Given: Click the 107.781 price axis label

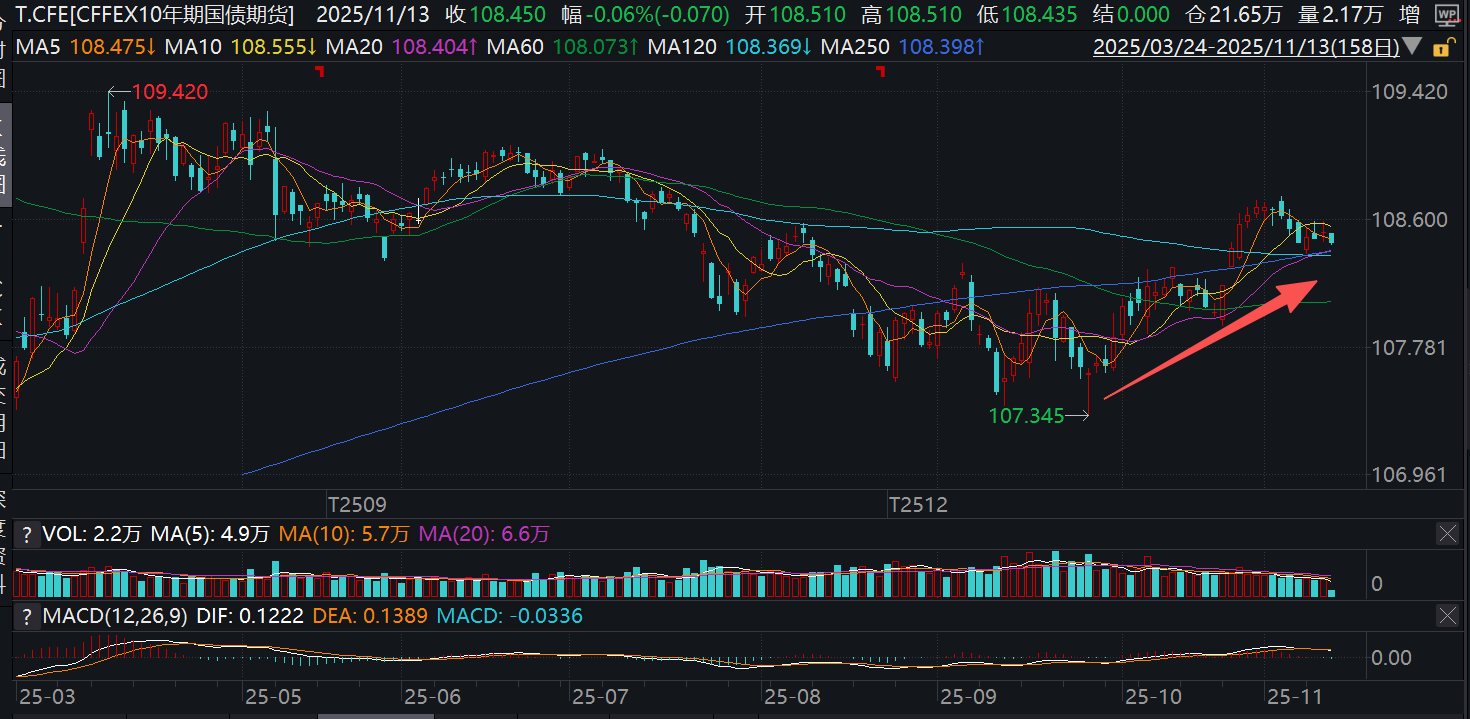Looking at the screenshot, I should [1410, 347].
